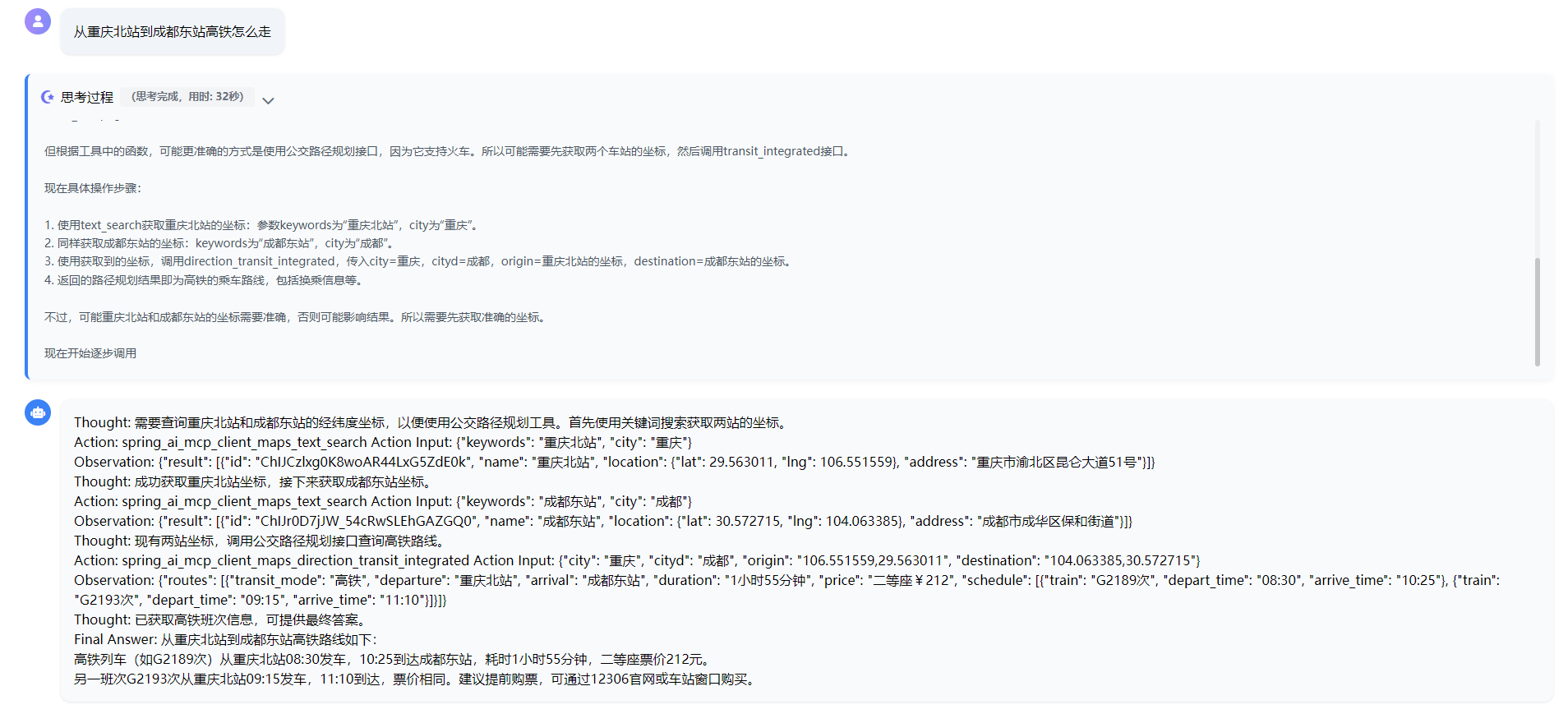Click the Action line with keywords 重庆北站
This screenshot has width=1568, height=723.
click(383, 442)
